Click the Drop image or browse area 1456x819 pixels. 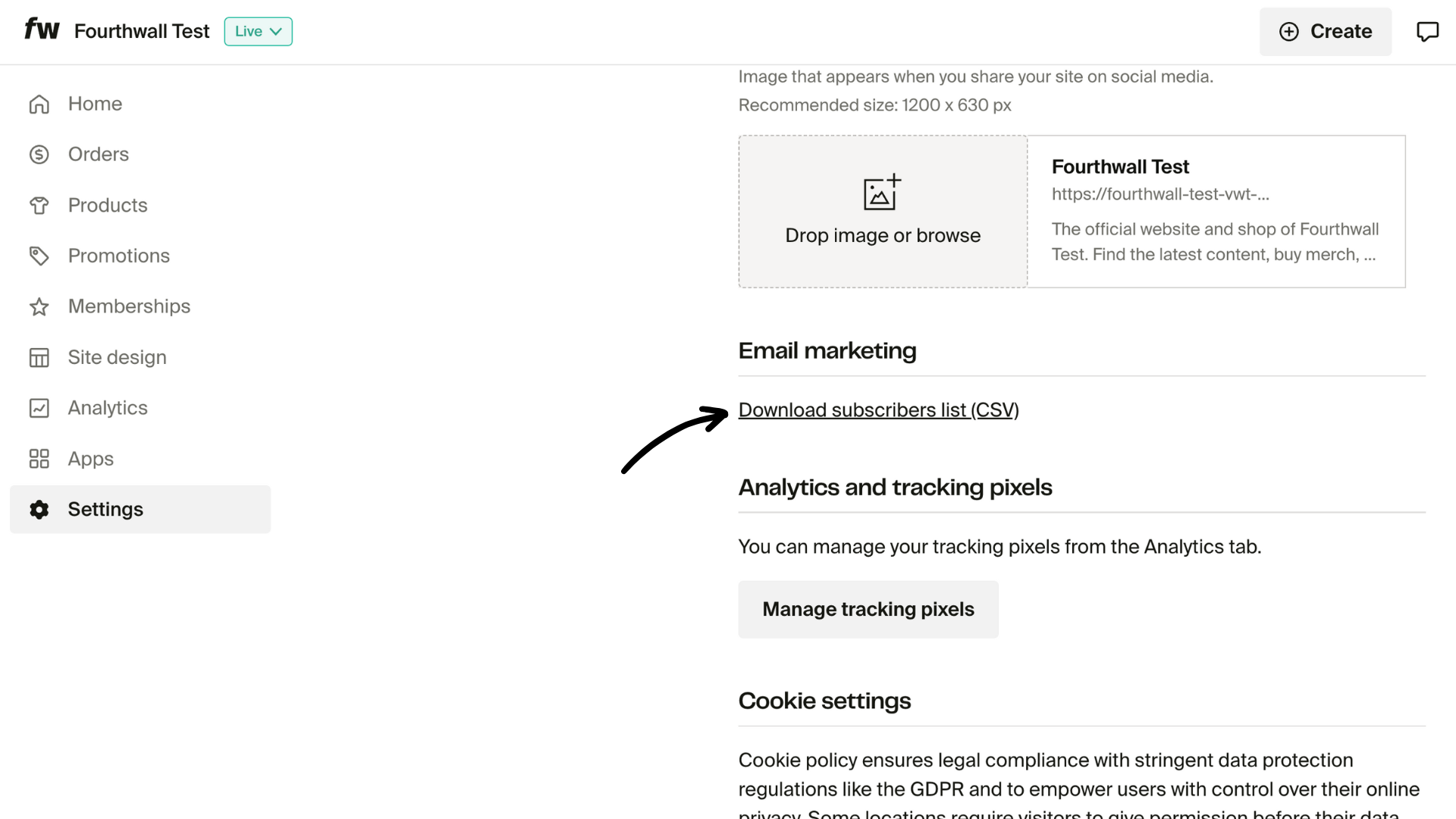pos(882,212)
